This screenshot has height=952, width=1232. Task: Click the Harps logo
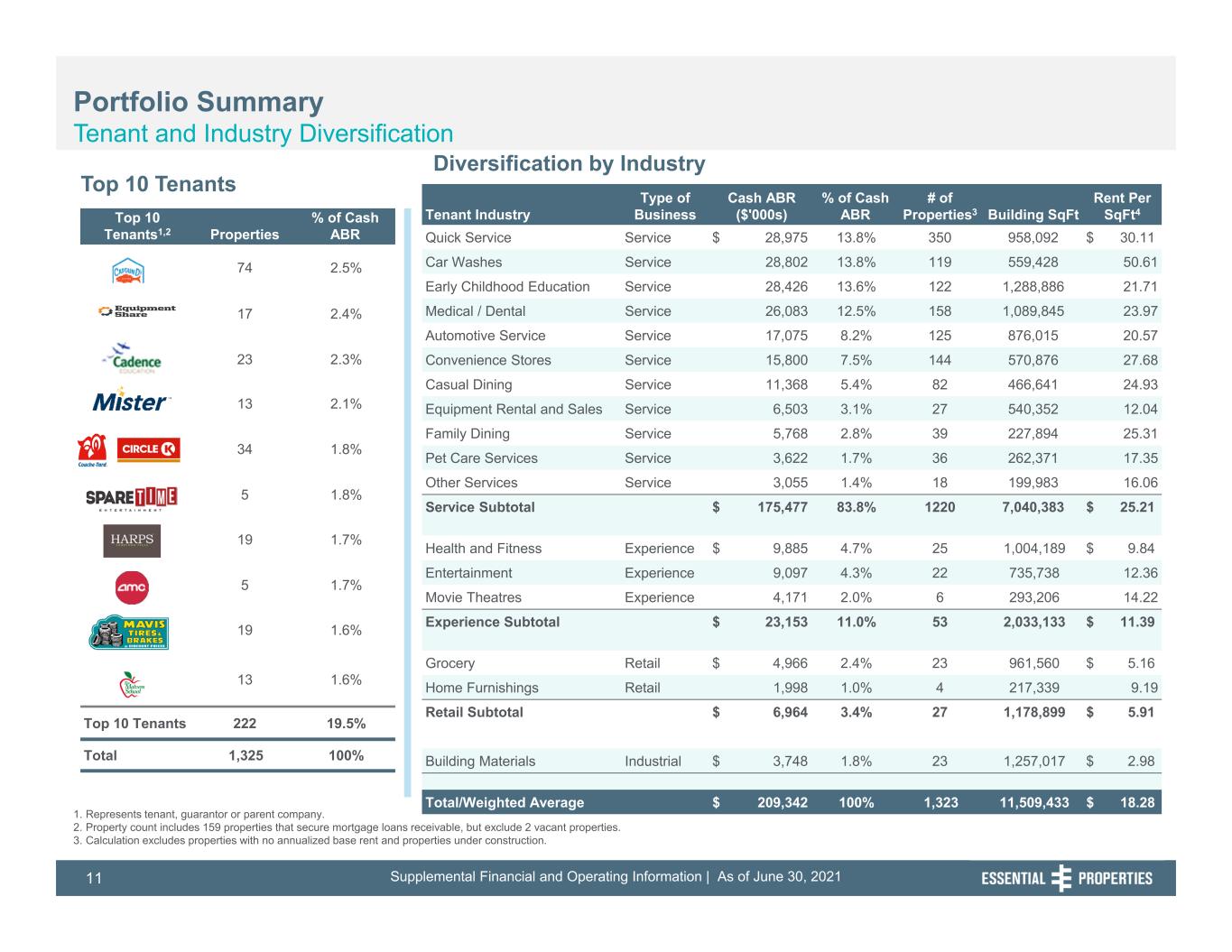132,540
